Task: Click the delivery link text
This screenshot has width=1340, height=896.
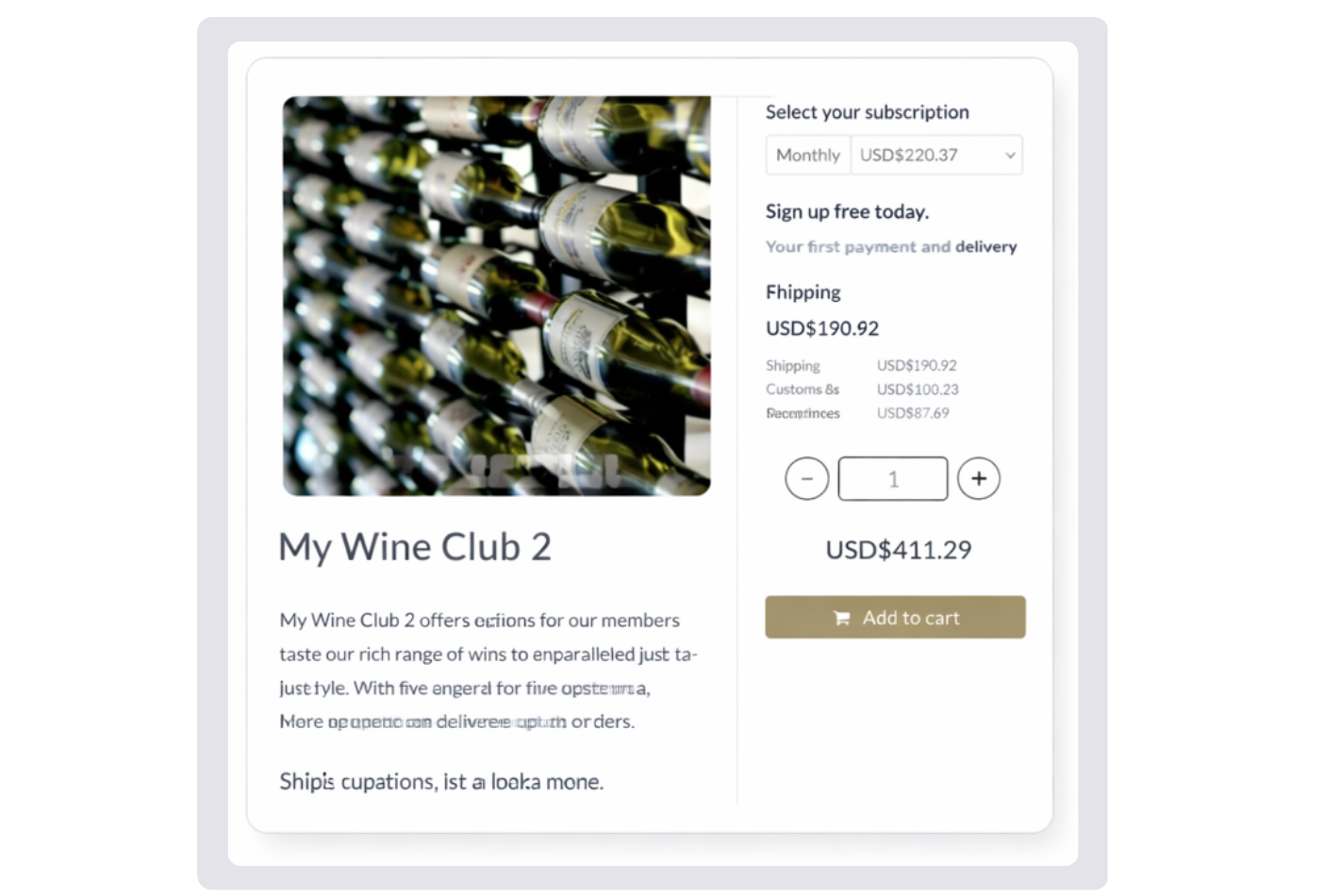Action: [985, 247]
